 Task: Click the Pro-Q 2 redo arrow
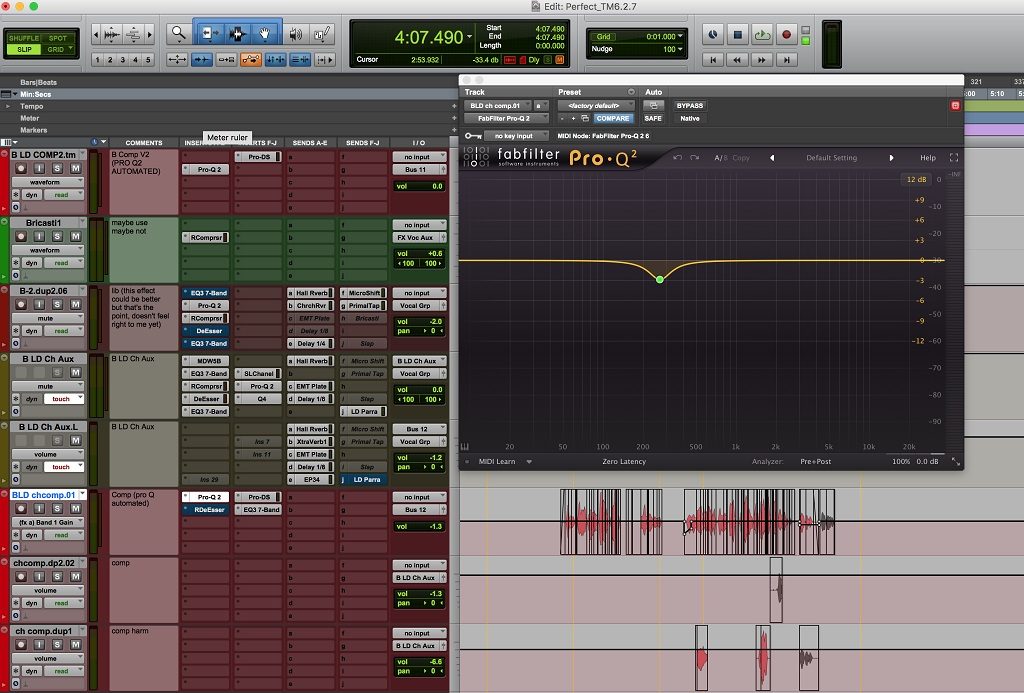coord(694,157)
